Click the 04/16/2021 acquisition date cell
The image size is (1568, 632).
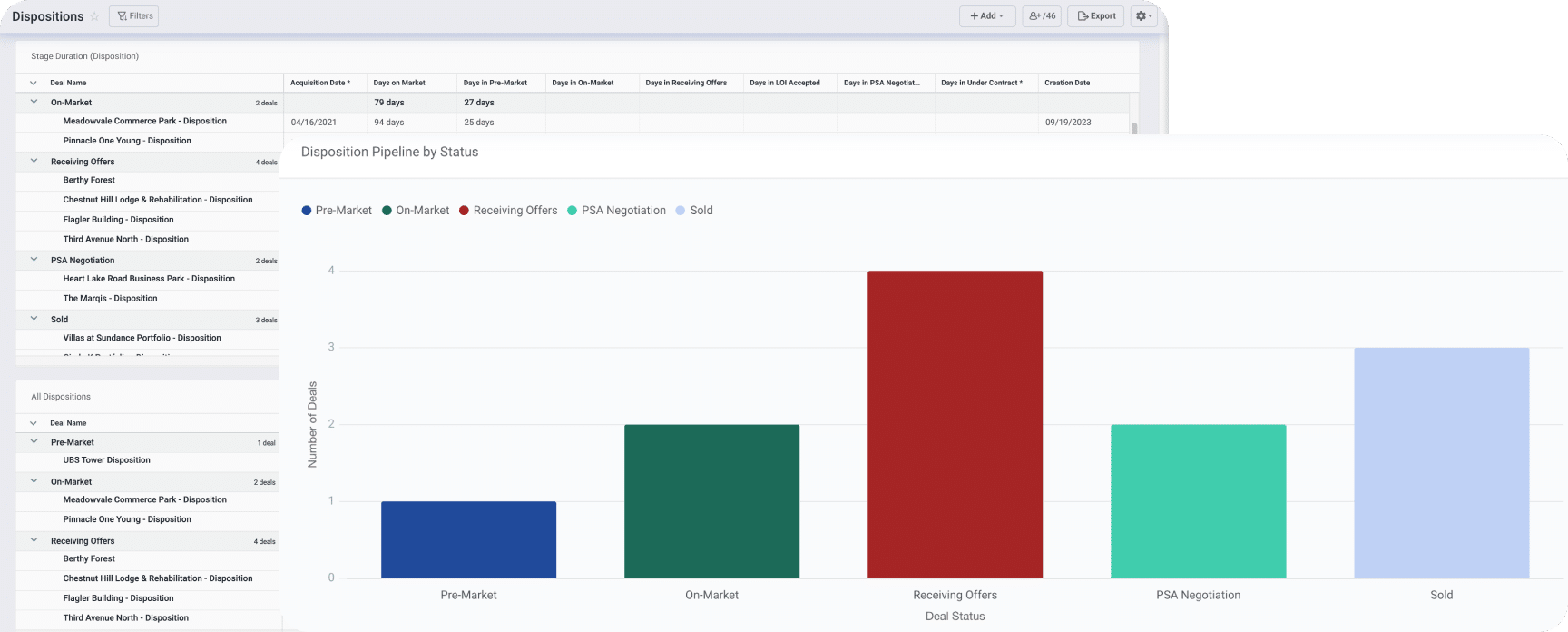[x=314, y=123]
